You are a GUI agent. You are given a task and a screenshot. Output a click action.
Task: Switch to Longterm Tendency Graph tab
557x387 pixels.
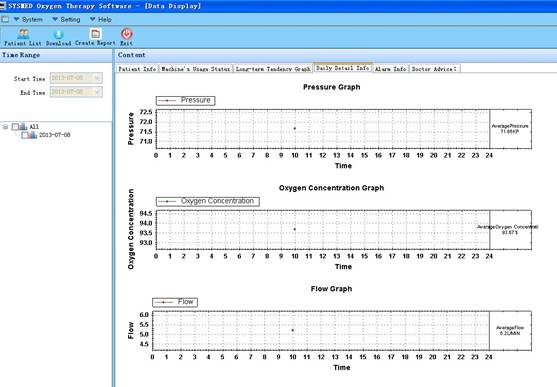click(273, 69)
